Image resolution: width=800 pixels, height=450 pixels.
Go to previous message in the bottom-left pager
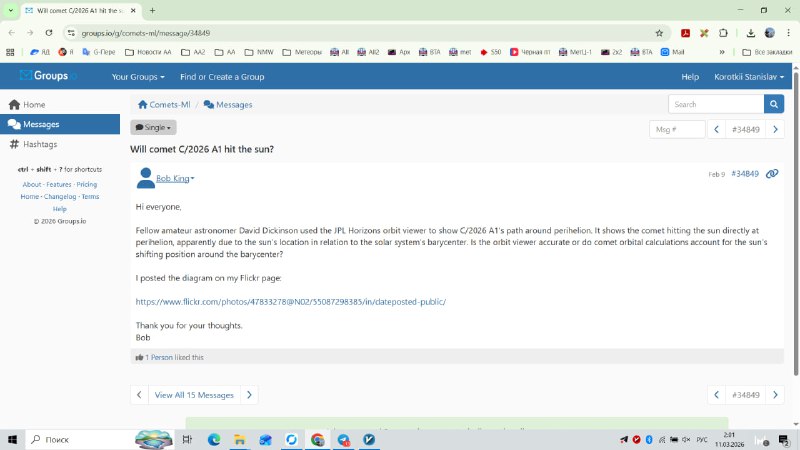click(x=139, y=395)
